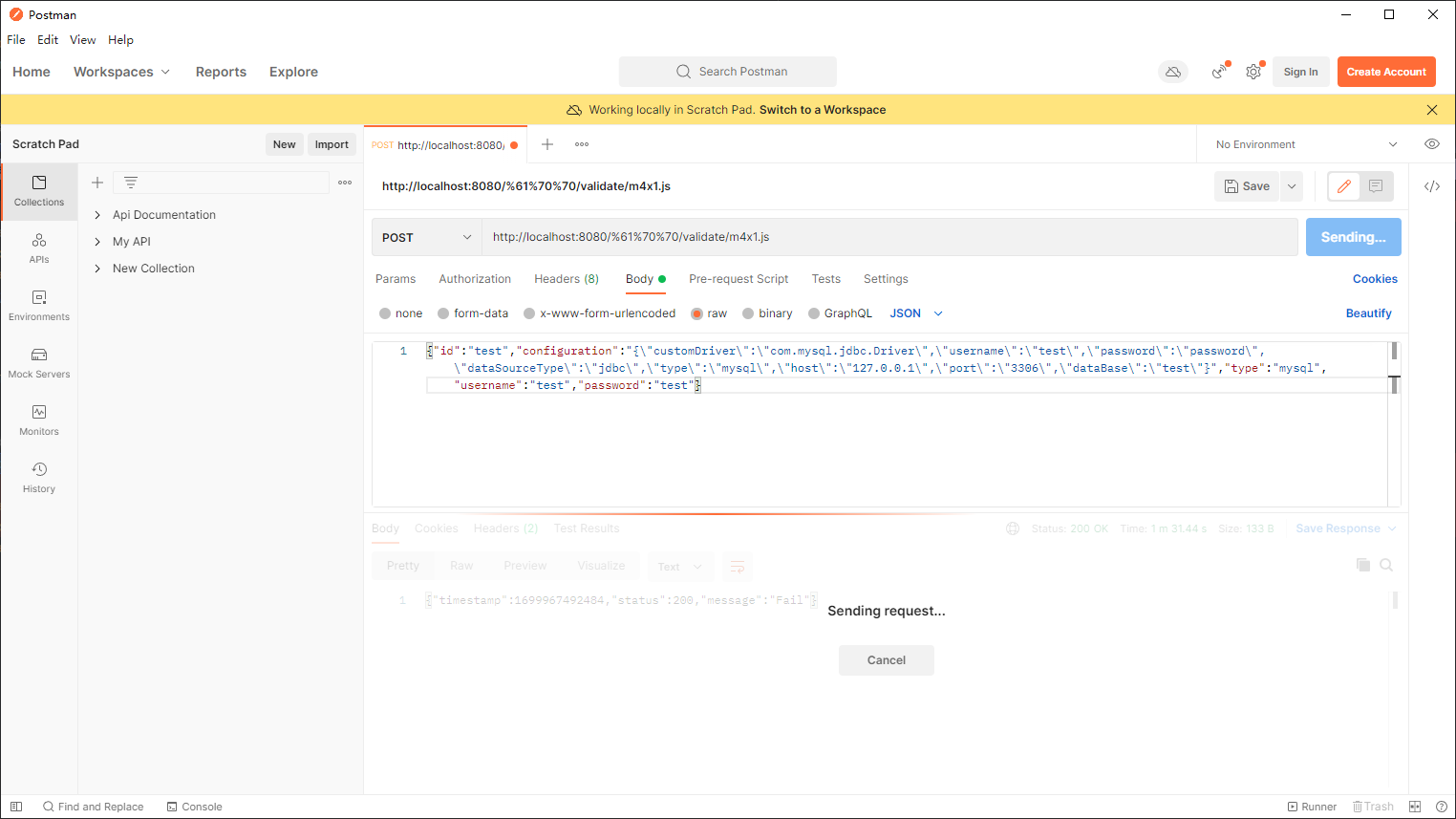1456x819 pixels.
Task: Click the cloud sync offline icon
Action: (1173, 72)
